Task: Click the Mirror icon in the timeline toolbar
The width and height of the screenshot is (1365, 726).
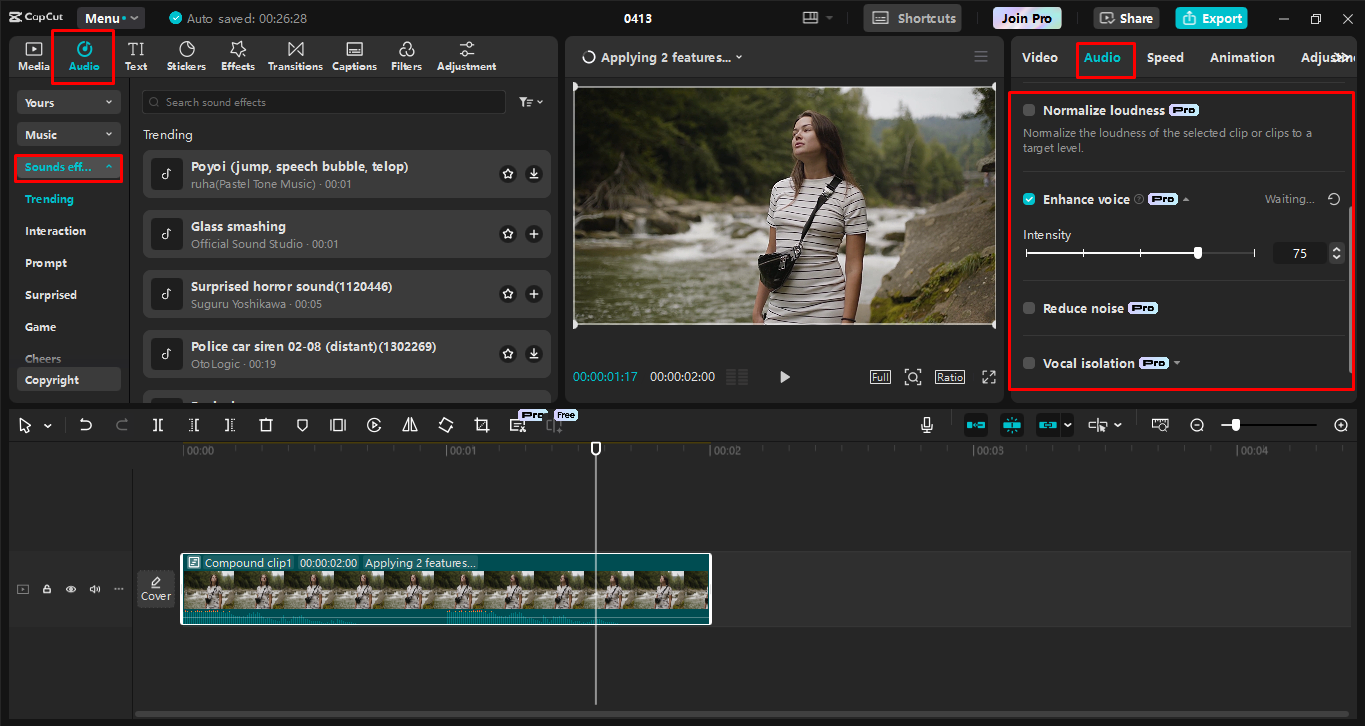Action: coord(409,424)
